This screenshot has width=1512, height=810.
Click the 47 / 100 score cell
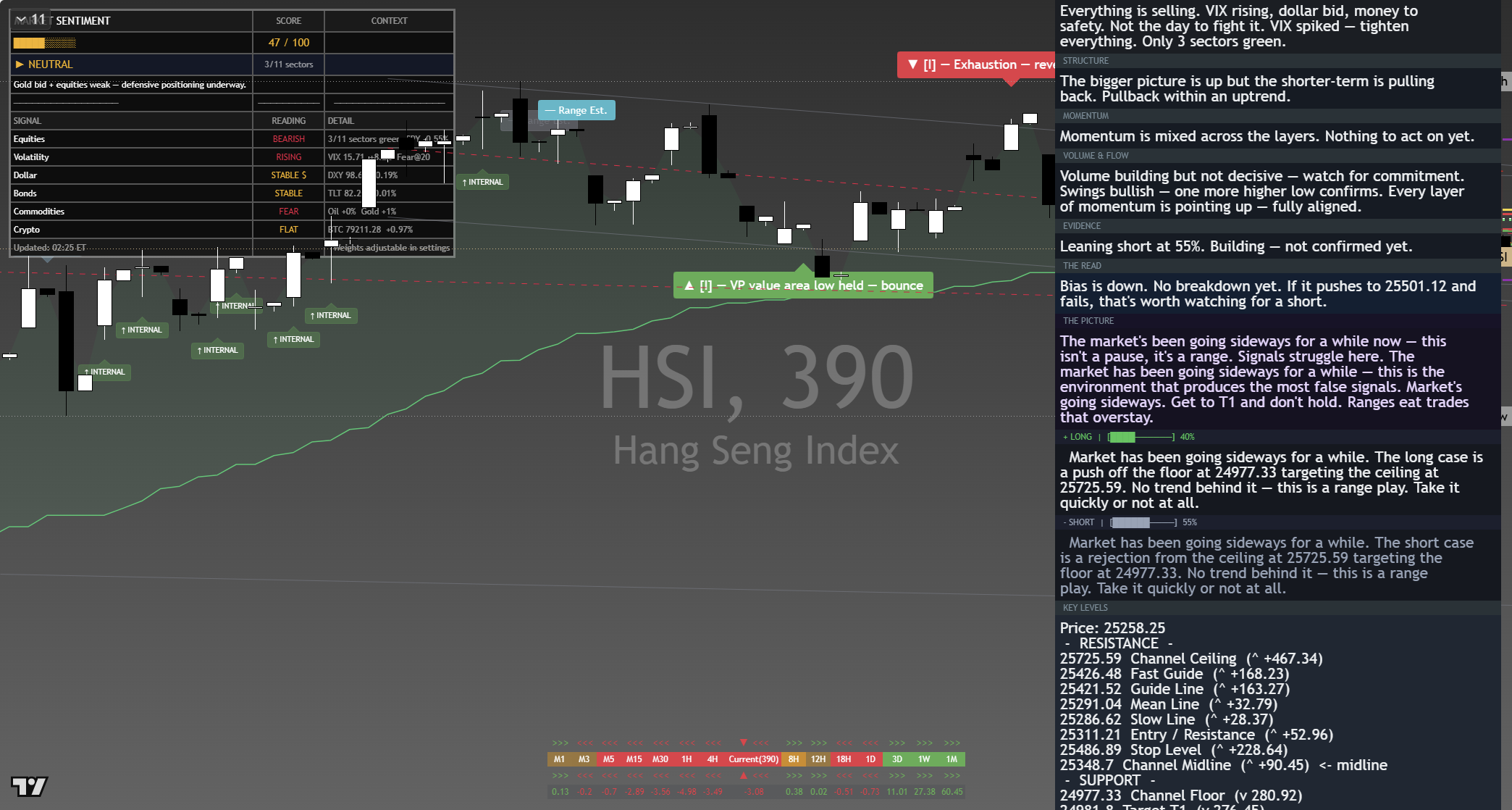288,43
